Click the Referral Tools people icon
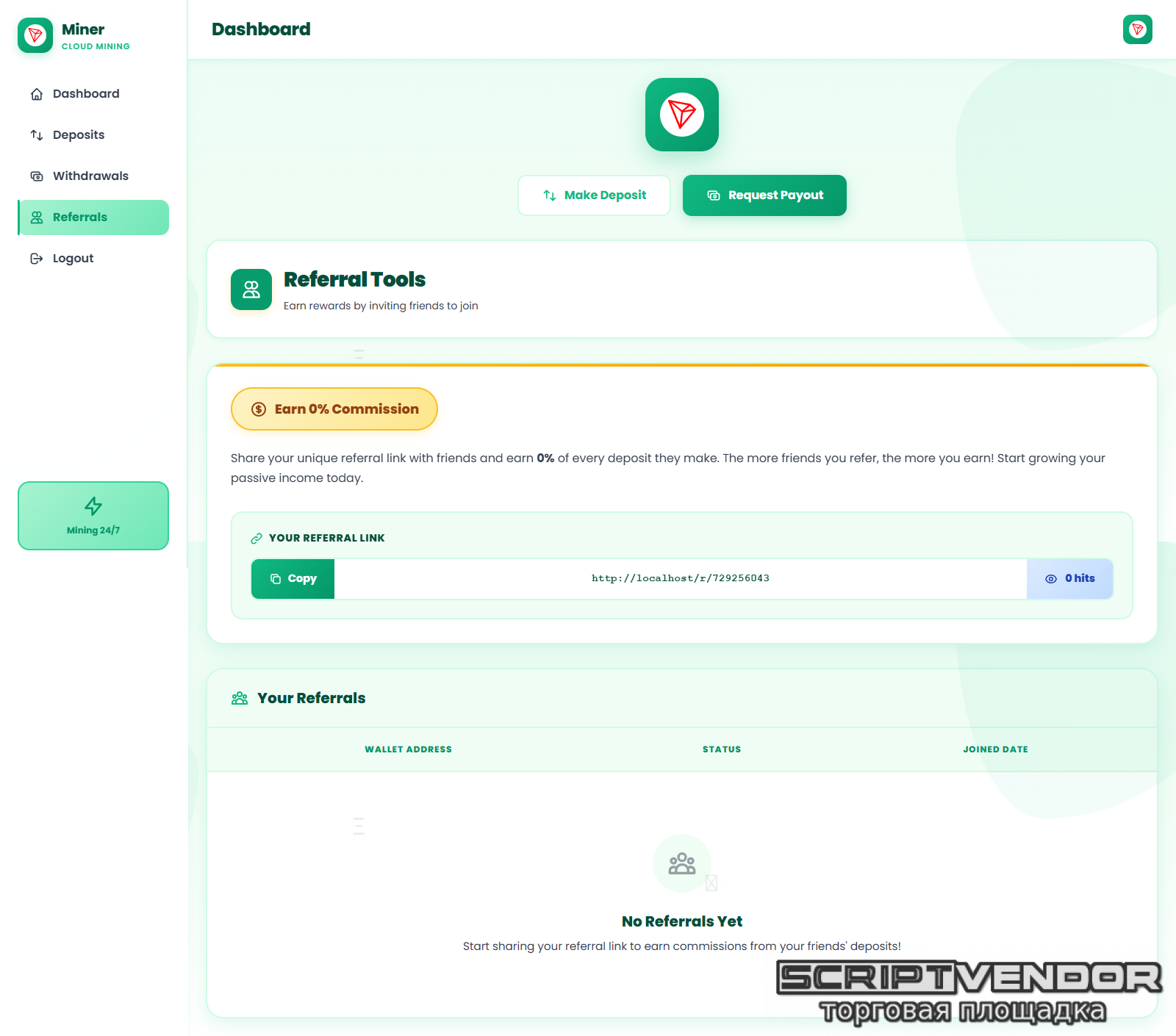Screen dimensions: 1176x1036 tap(251, 289)
